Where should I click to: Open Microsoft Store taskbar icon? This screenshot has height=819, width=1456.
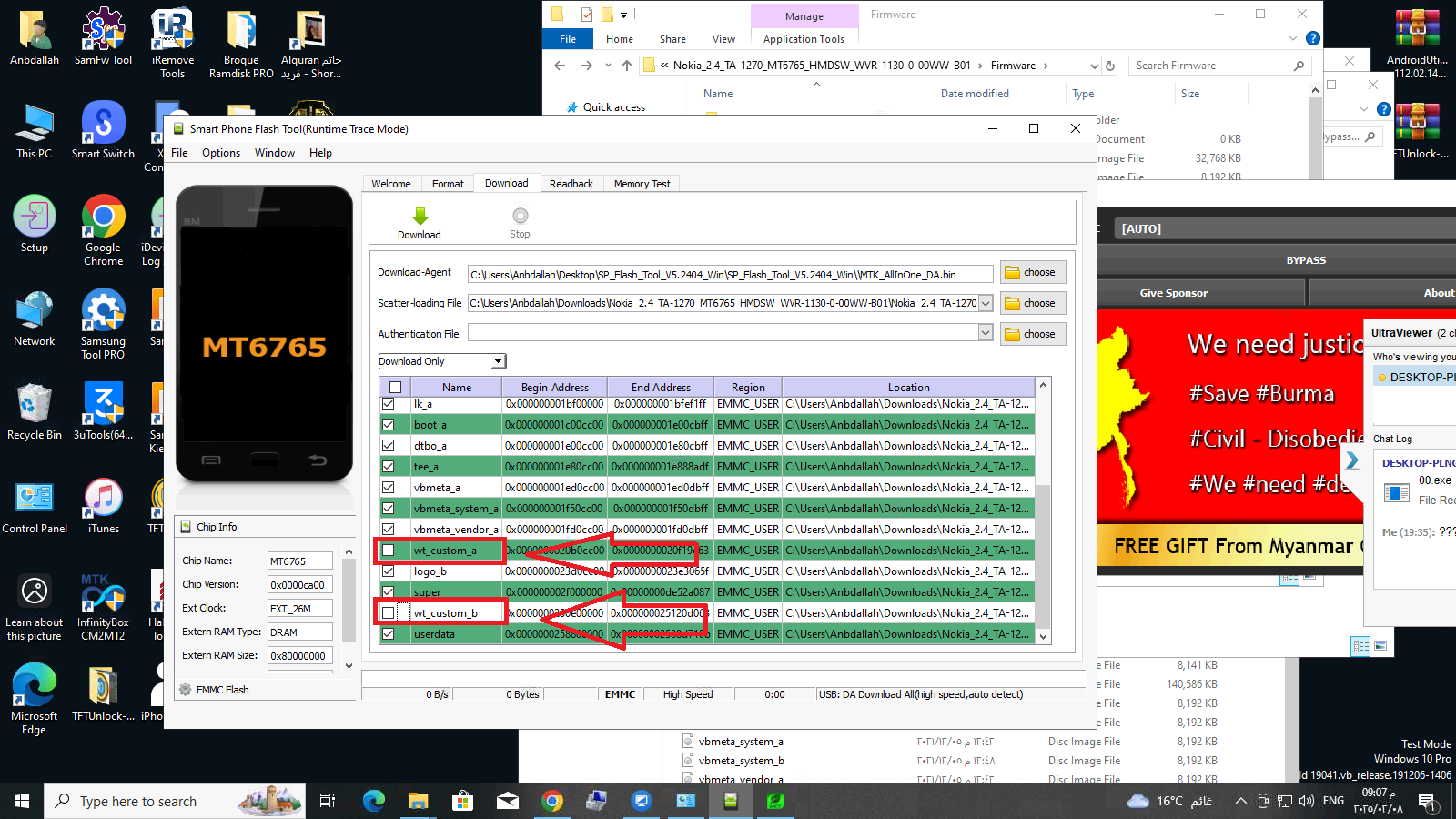(x=462, y=801)
